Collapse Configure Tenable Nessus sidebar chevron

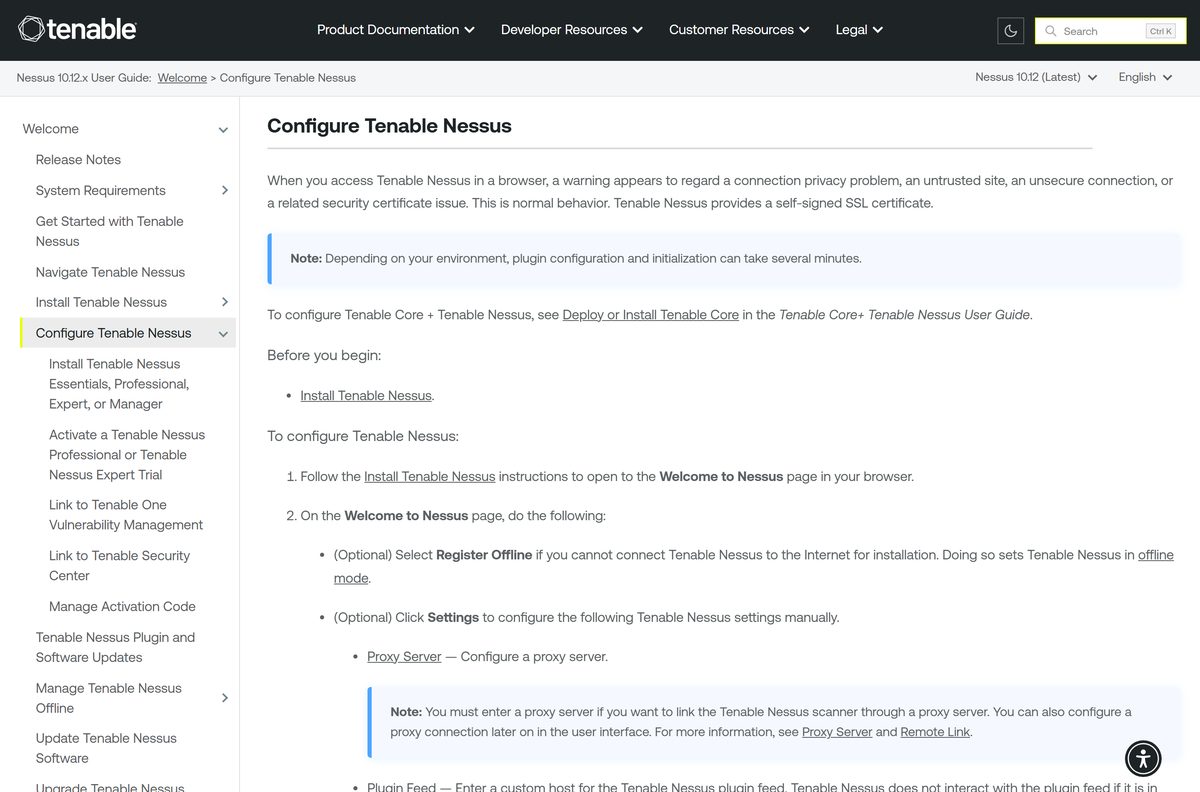click(223, 334)
